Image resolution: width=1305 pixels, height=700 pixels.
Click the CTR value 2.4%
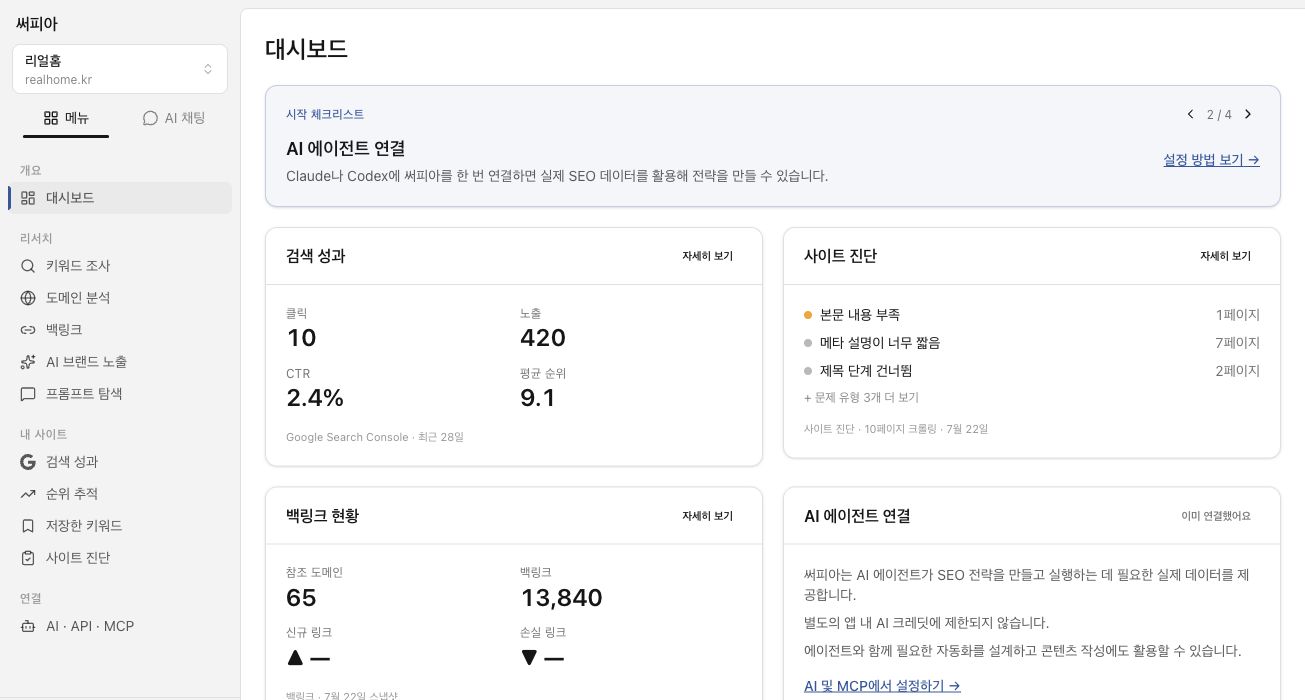point(315,398)
